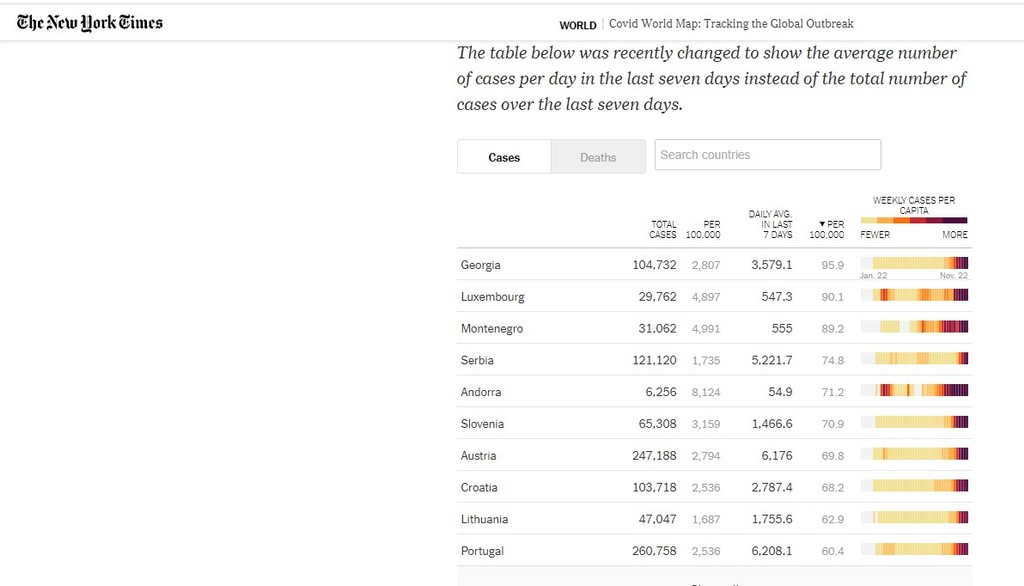Click the Georgia weekly cases heat strip
Viewport: 1024px width, 586px height.
tap(914, 263)
